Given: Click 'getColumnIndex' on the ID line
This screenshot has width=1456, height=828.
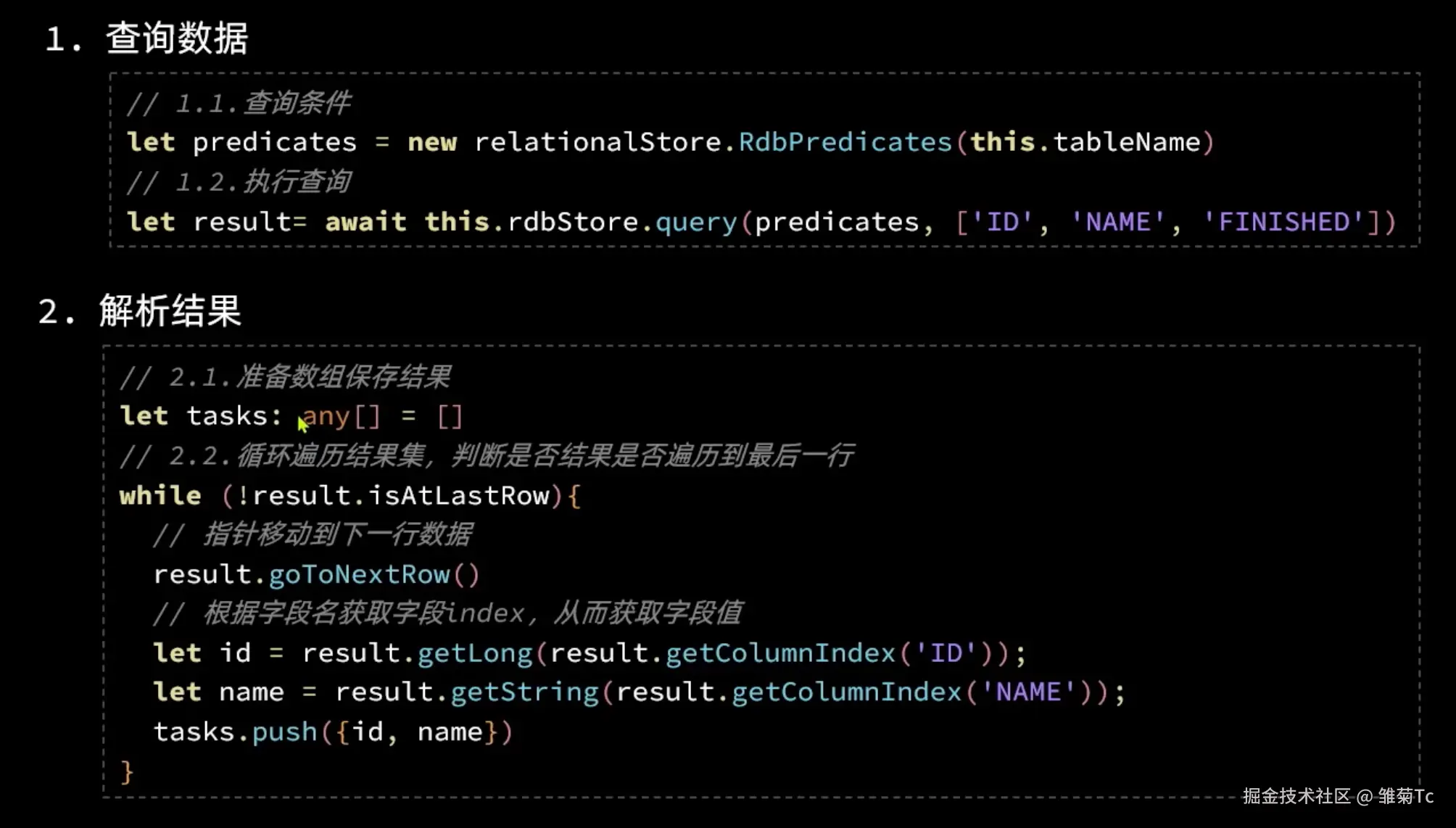Looking at the screenshot, I should (x=780, y=653).
